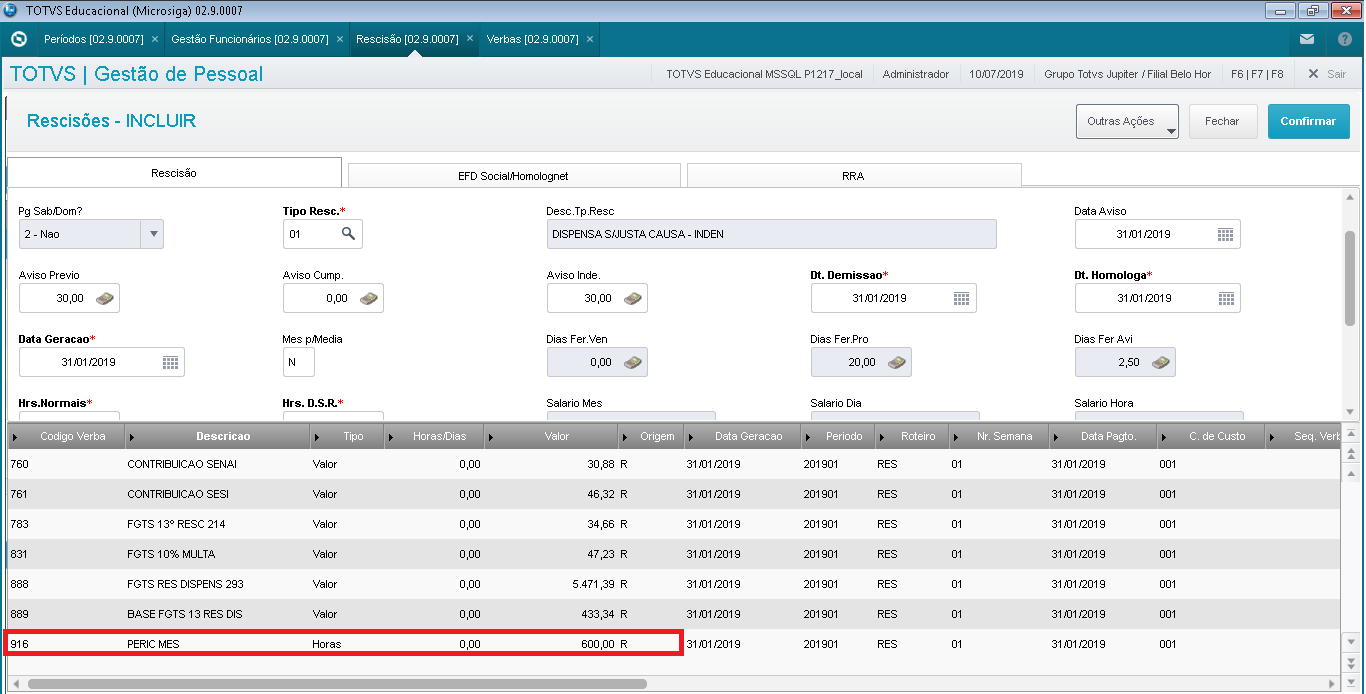Click the F6 | F7 | F8 shortcut label
This screenshot has height=694, width=1366.
[1257, 74]
